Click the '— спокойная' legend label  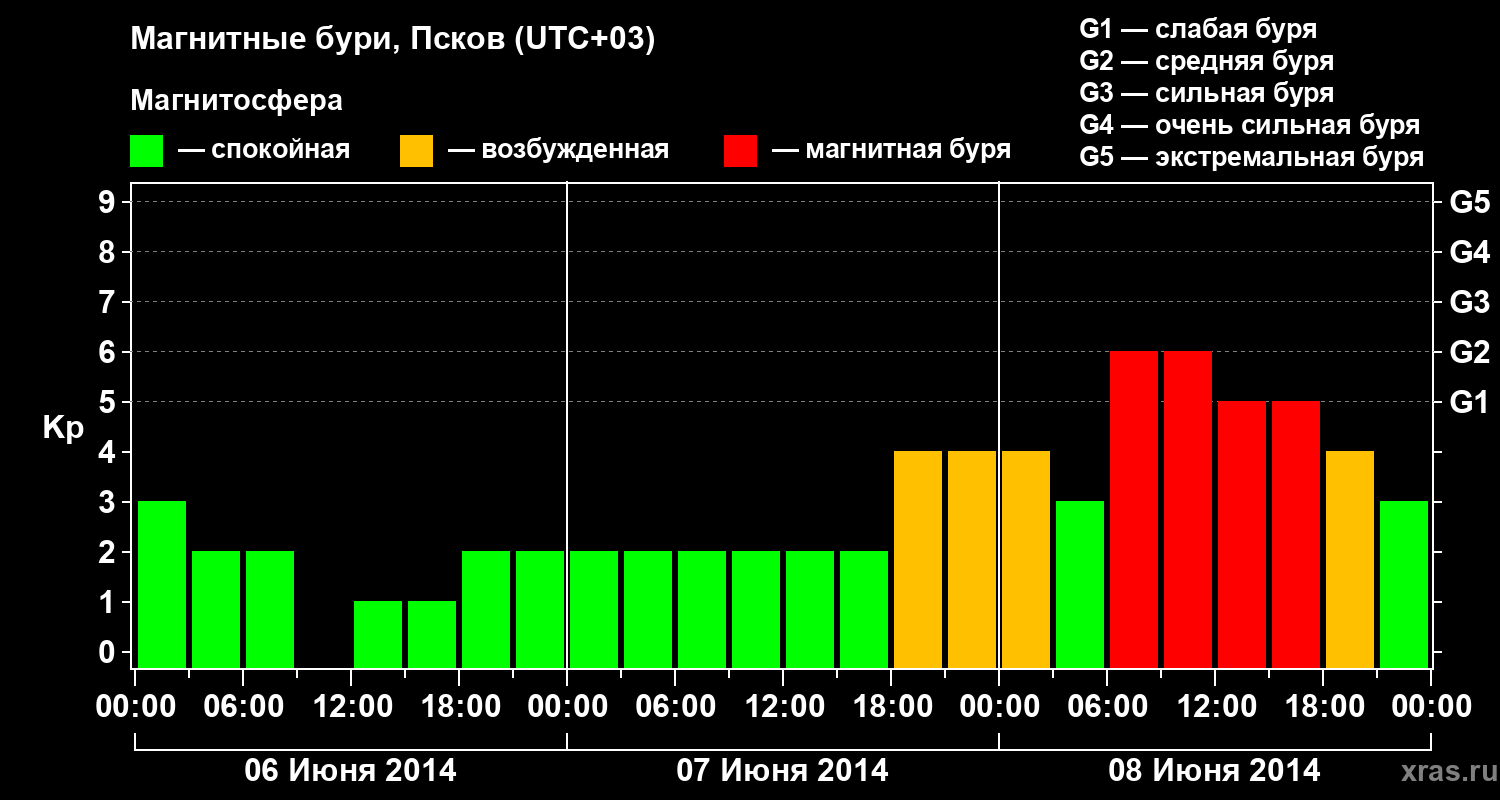click(264, 150)
